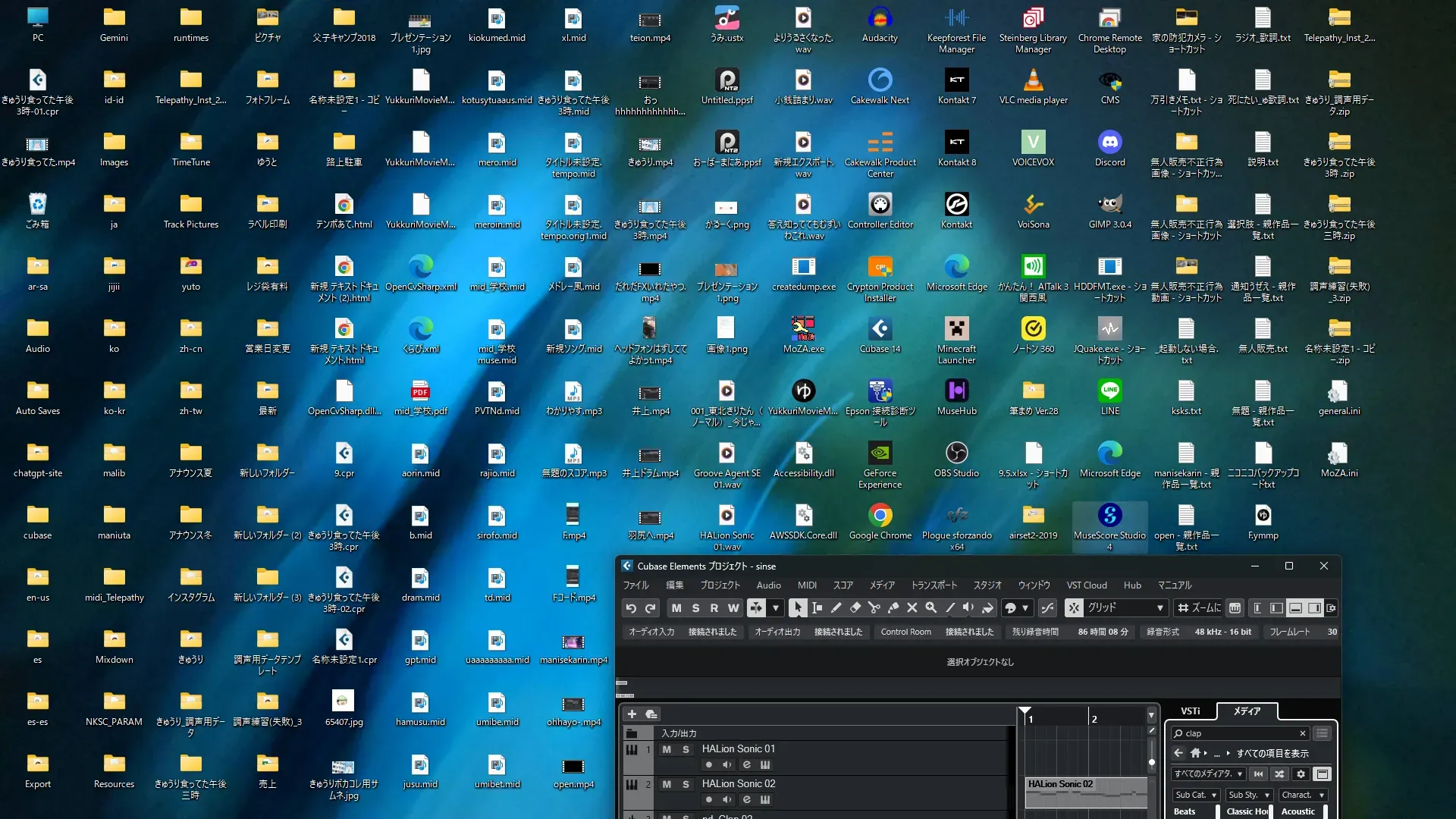The image size is (1456, 819).
Task: Select the Glue tool
Action: [893, 608]
